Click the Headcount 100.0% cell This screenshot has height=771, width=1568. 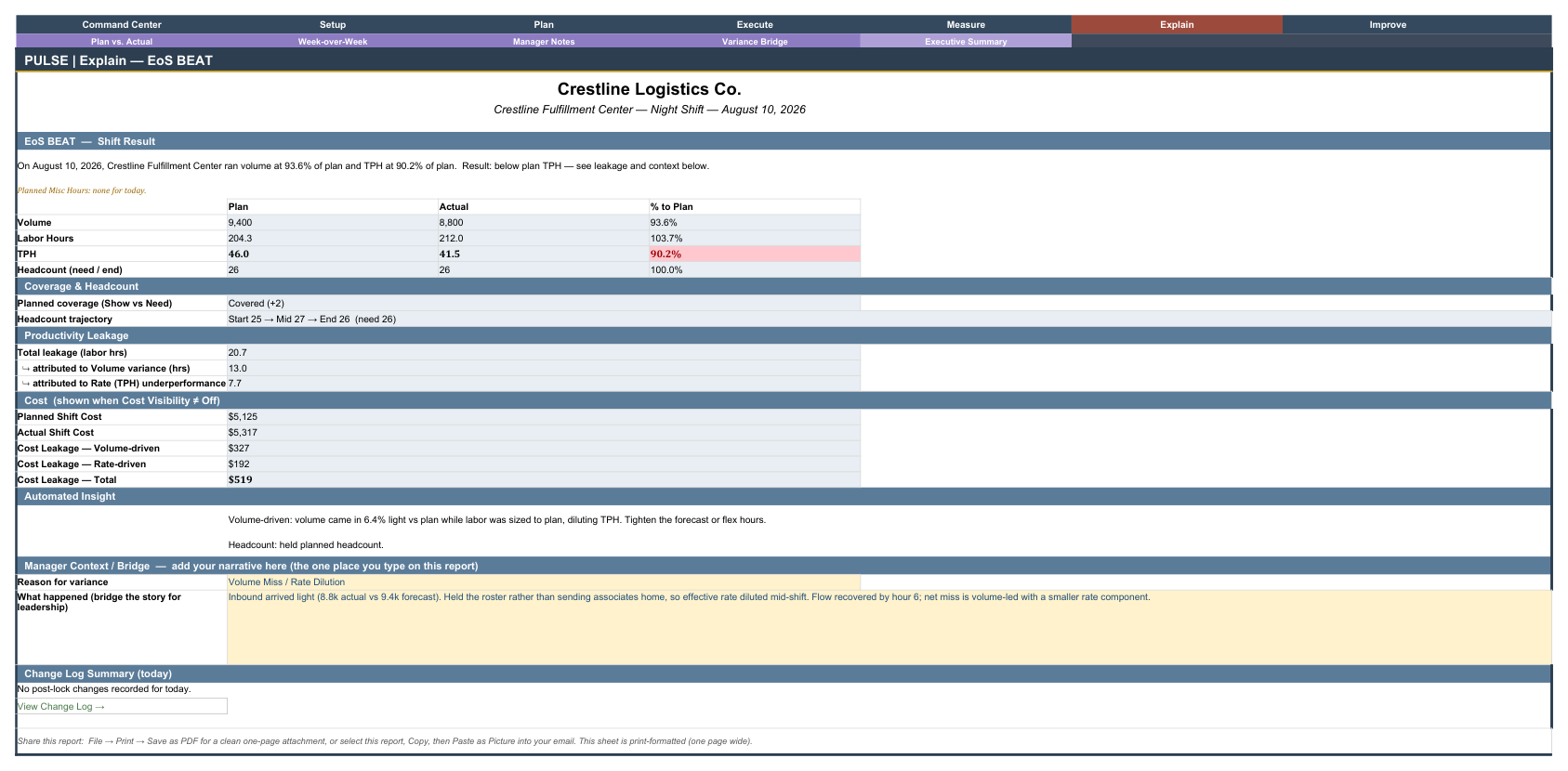(755, 269)
